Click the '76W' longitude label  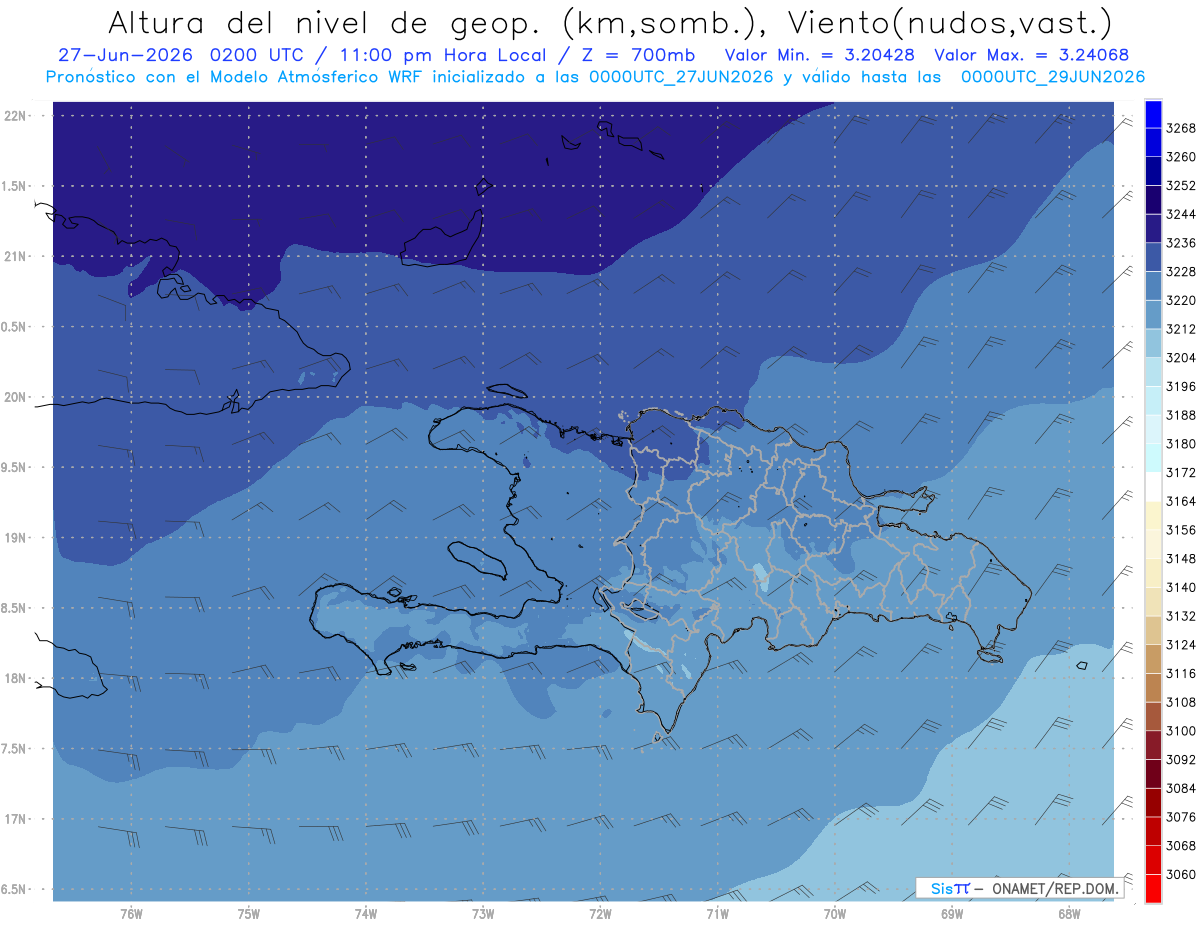click(131, 913)
